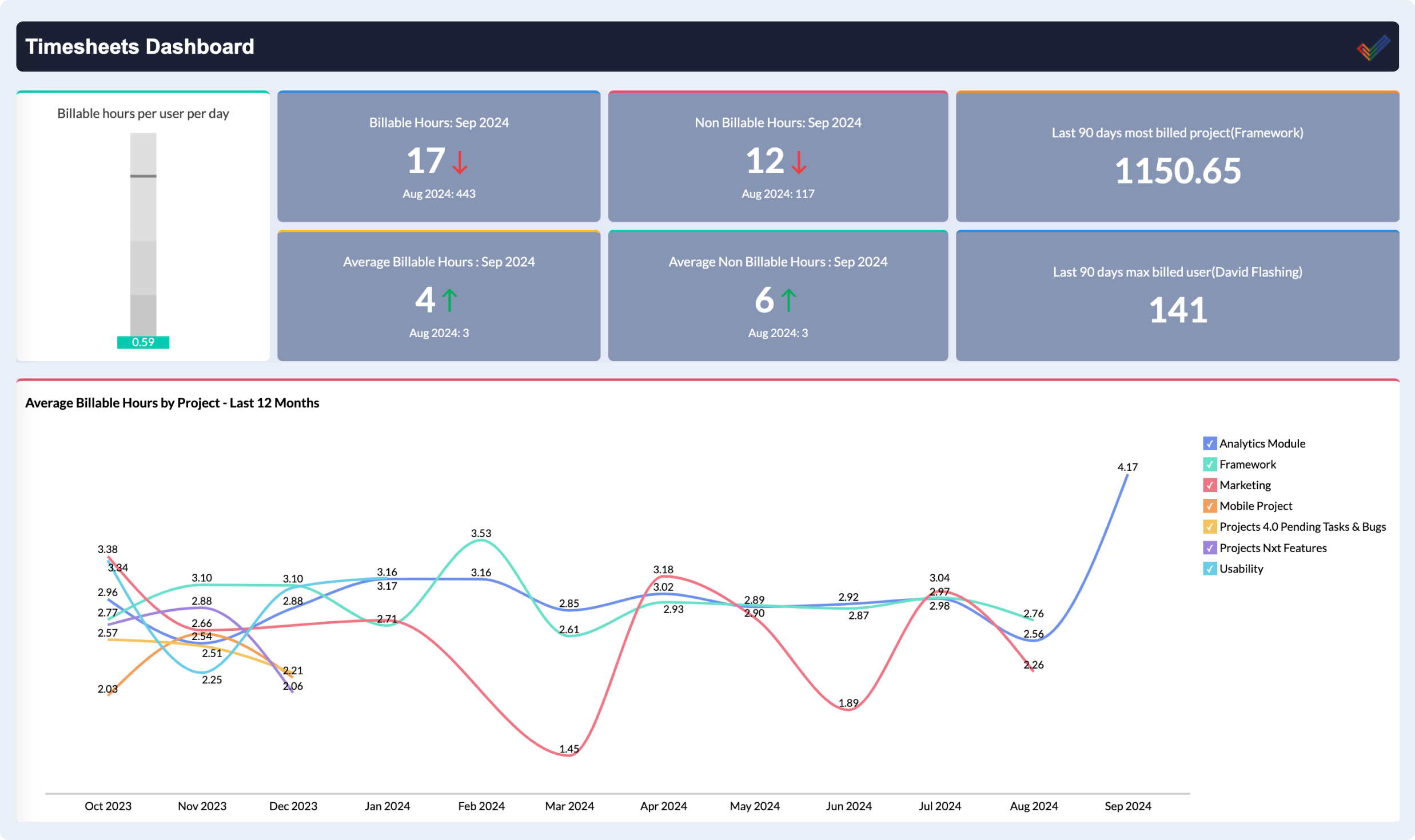Hide the Marketing series via legend checkbox
This screenshot has width=1415, height=840.
tap(1209, 485)
